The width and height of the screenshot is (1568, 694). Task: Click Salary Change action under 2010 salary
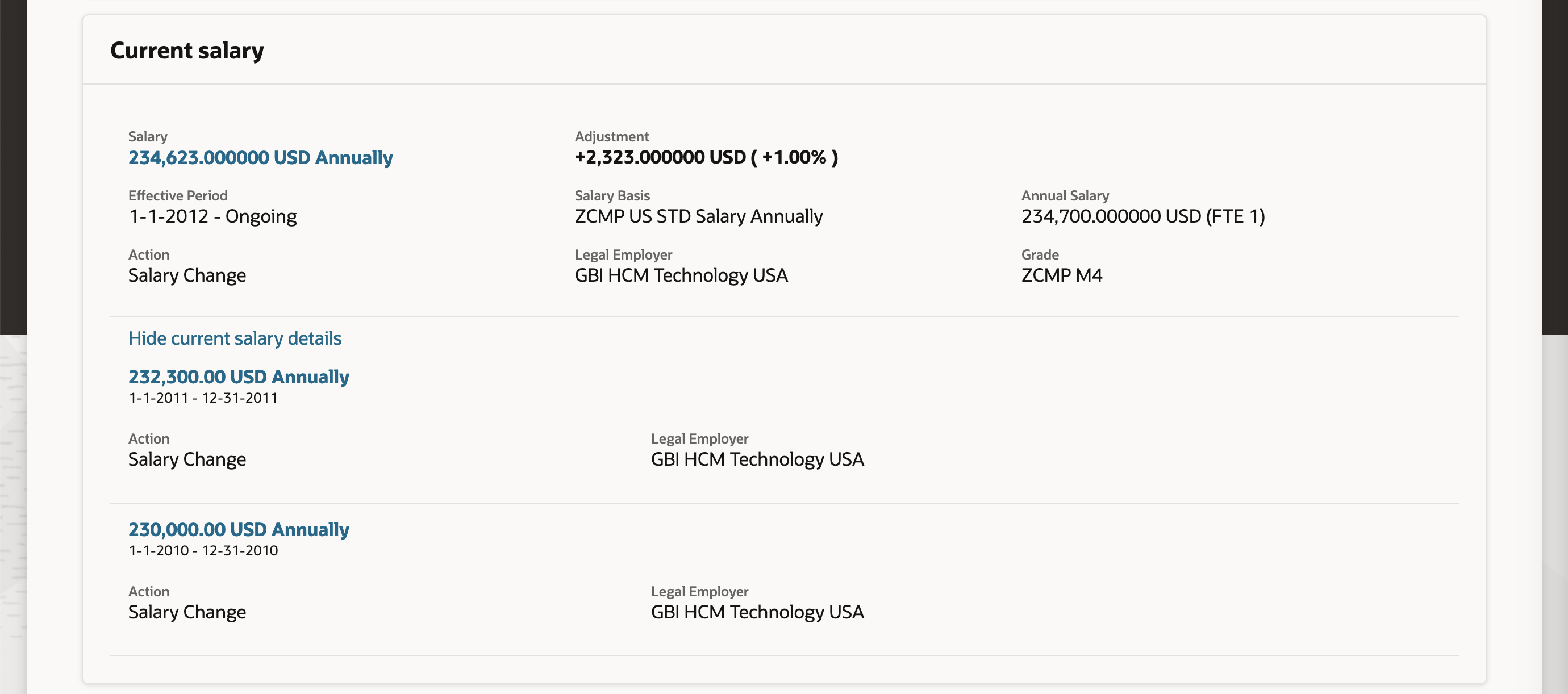click(x=187, y=612)
